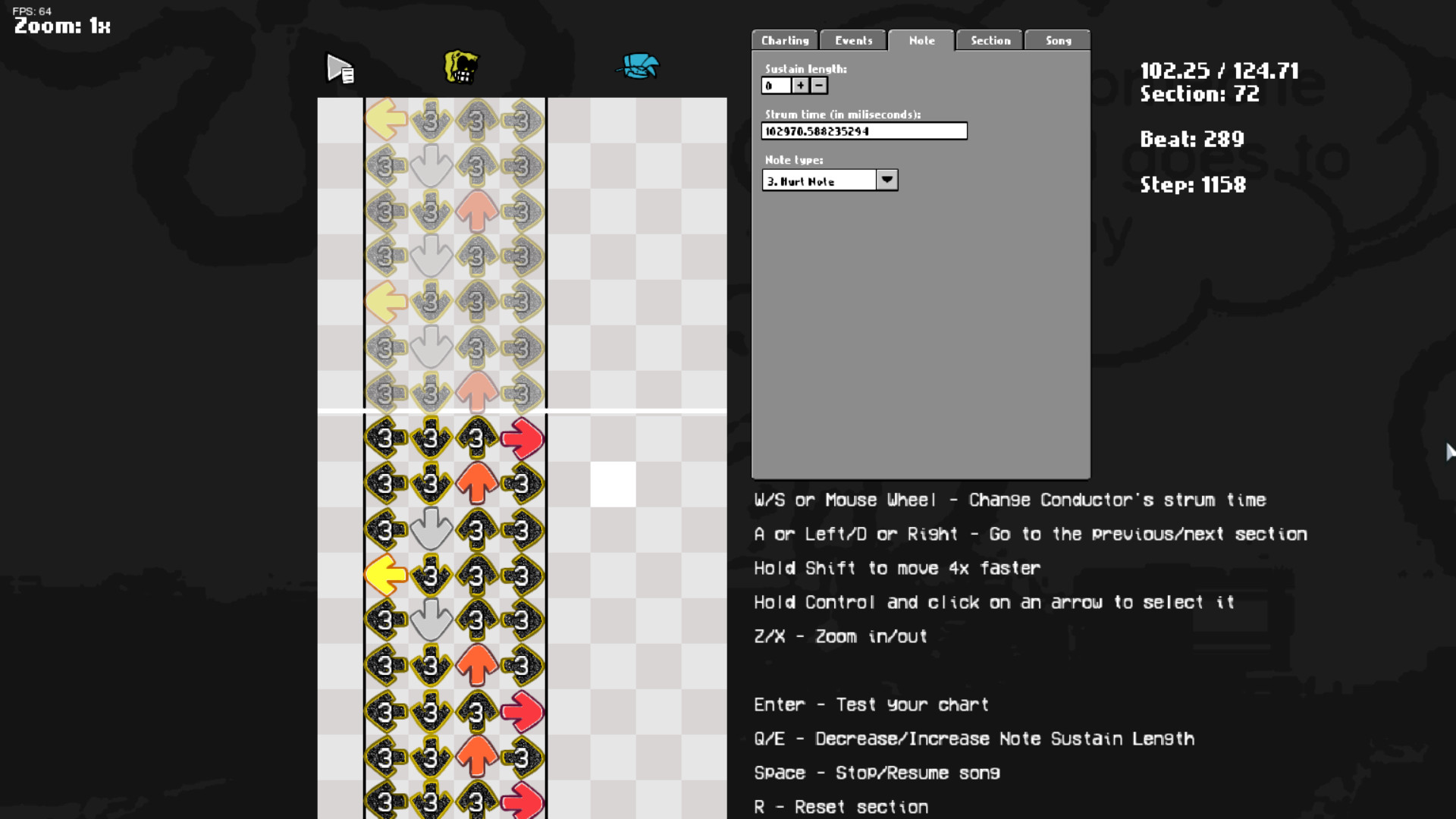Click the song playback preview icon

(x=339, y=68)
